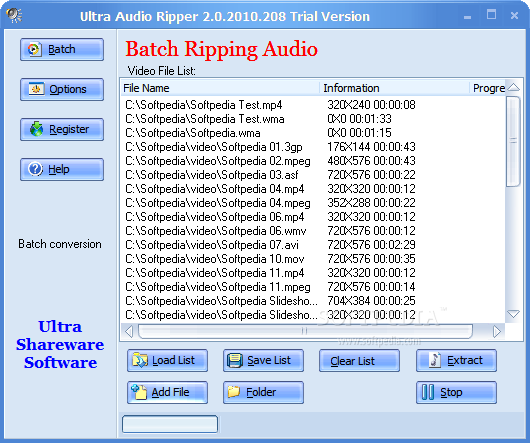The image size is (530, 443).
Task: Add File to the list
Action: pyautogui.click(x=167, y=392)
